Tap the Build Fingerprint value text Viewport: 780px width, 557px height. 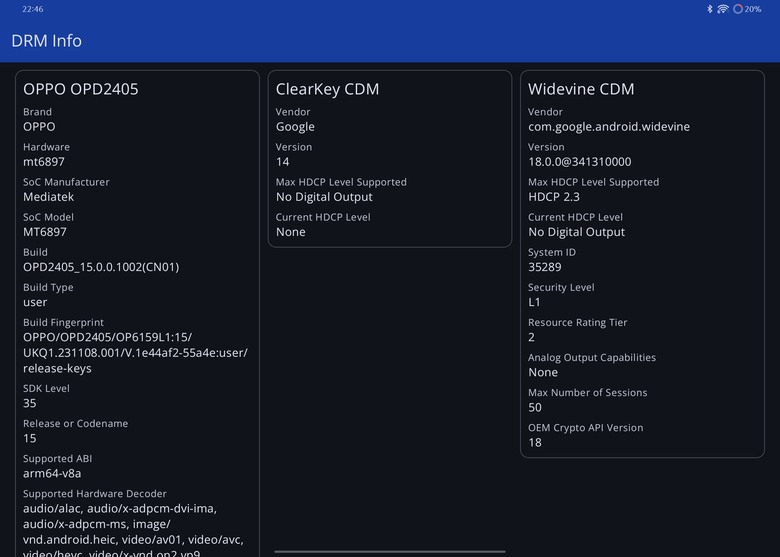(135, 353)
